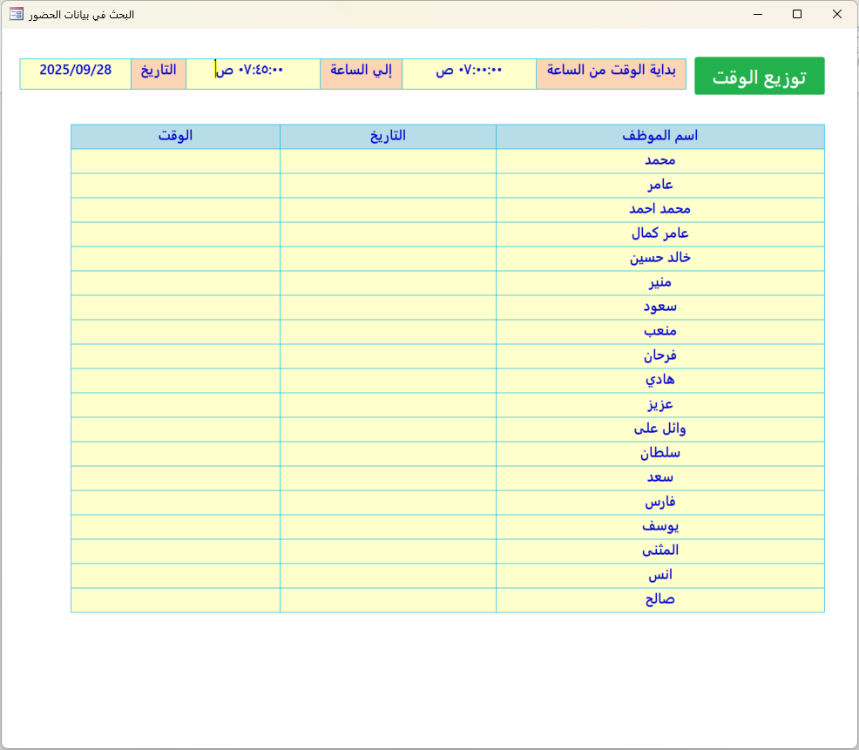Screen dimensions: 859x750
Task: Click the start time field showing 07:00:00
Action: click(469, 73)
